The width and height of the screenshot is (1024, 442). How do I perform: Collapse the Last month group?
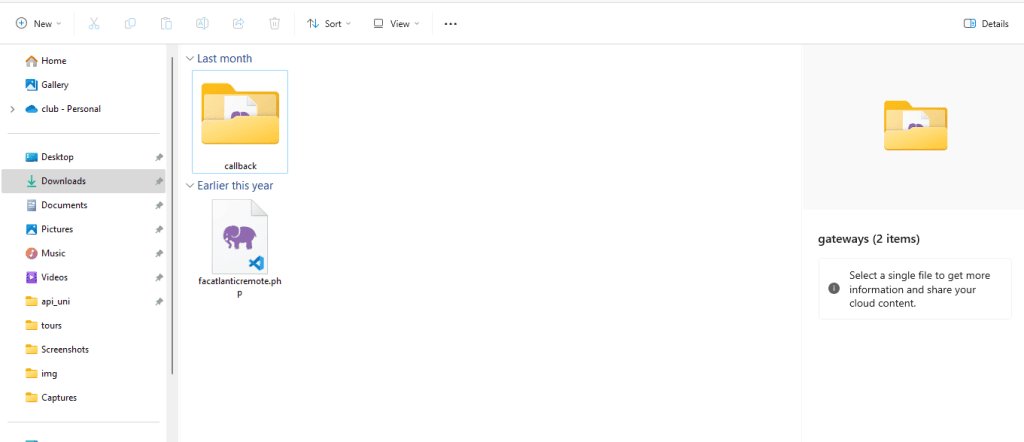click(x=190, y=59)
